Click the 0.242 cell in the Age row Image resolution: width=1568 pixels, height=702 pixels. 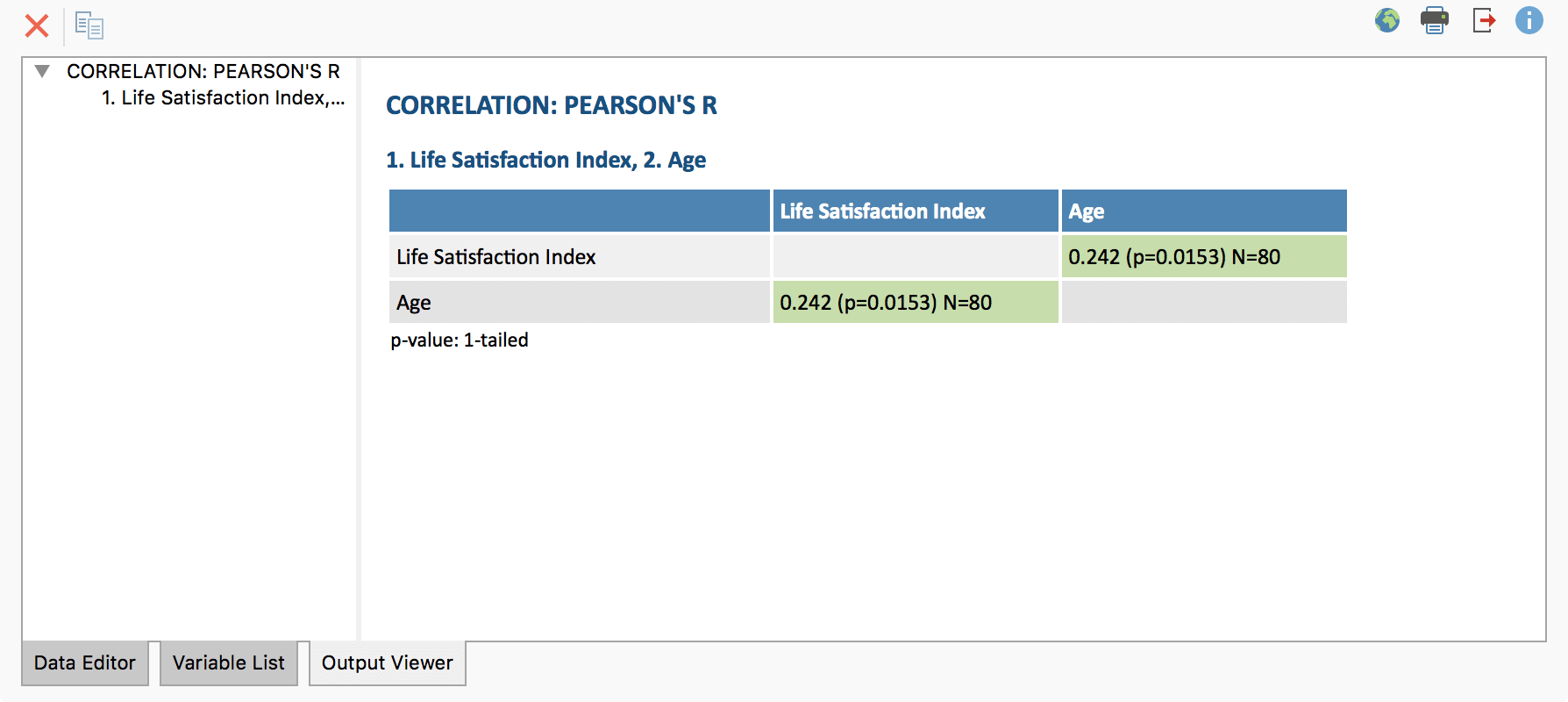click(x=916, y=302)
